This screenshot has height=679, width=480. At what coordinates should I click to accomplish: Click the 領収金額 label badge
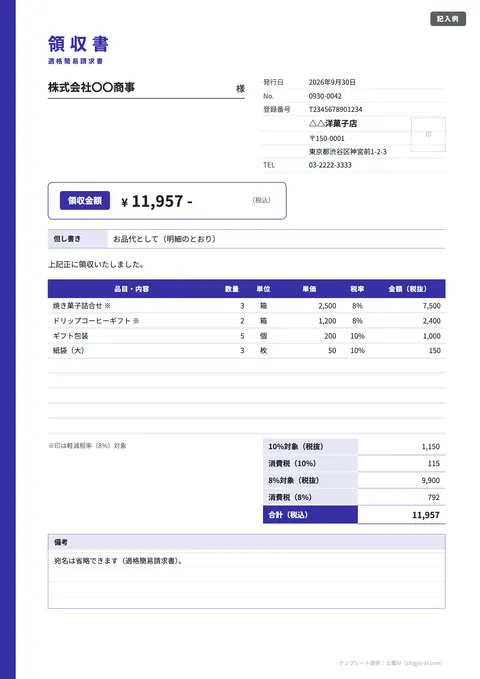(x=85, y=200)
